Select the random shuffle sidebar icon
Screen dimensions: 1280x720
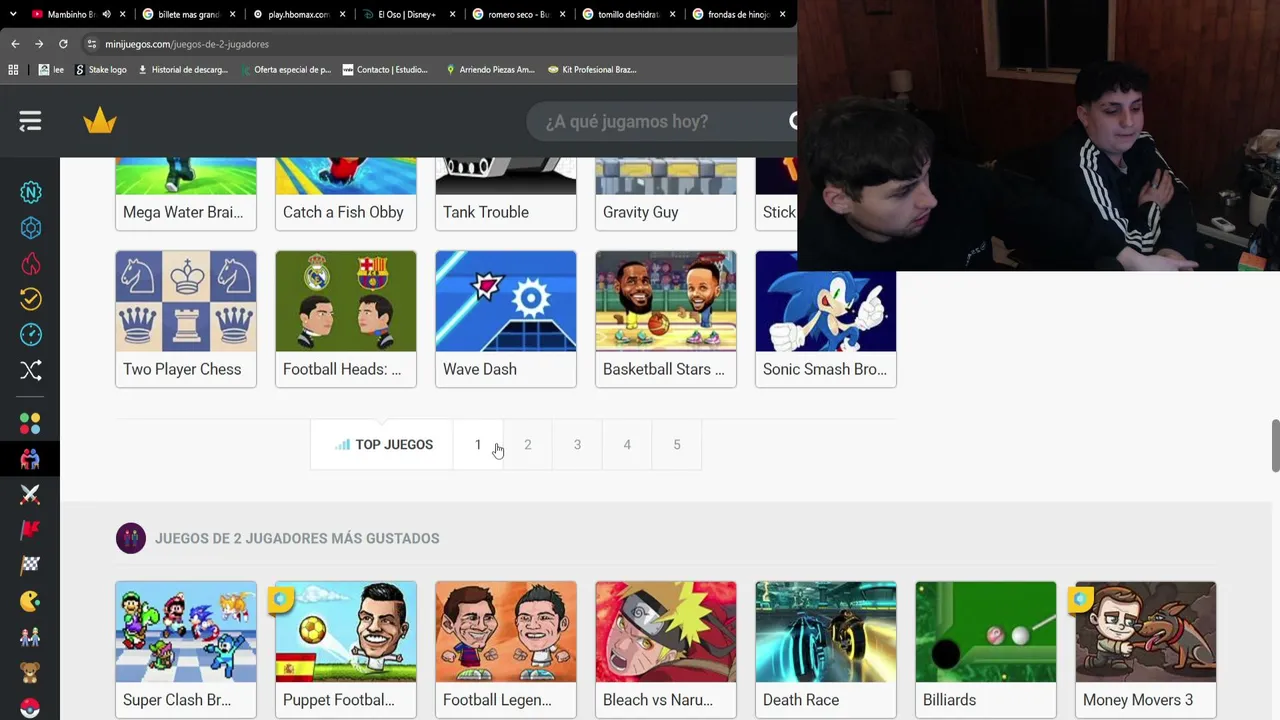pos(31,370)
